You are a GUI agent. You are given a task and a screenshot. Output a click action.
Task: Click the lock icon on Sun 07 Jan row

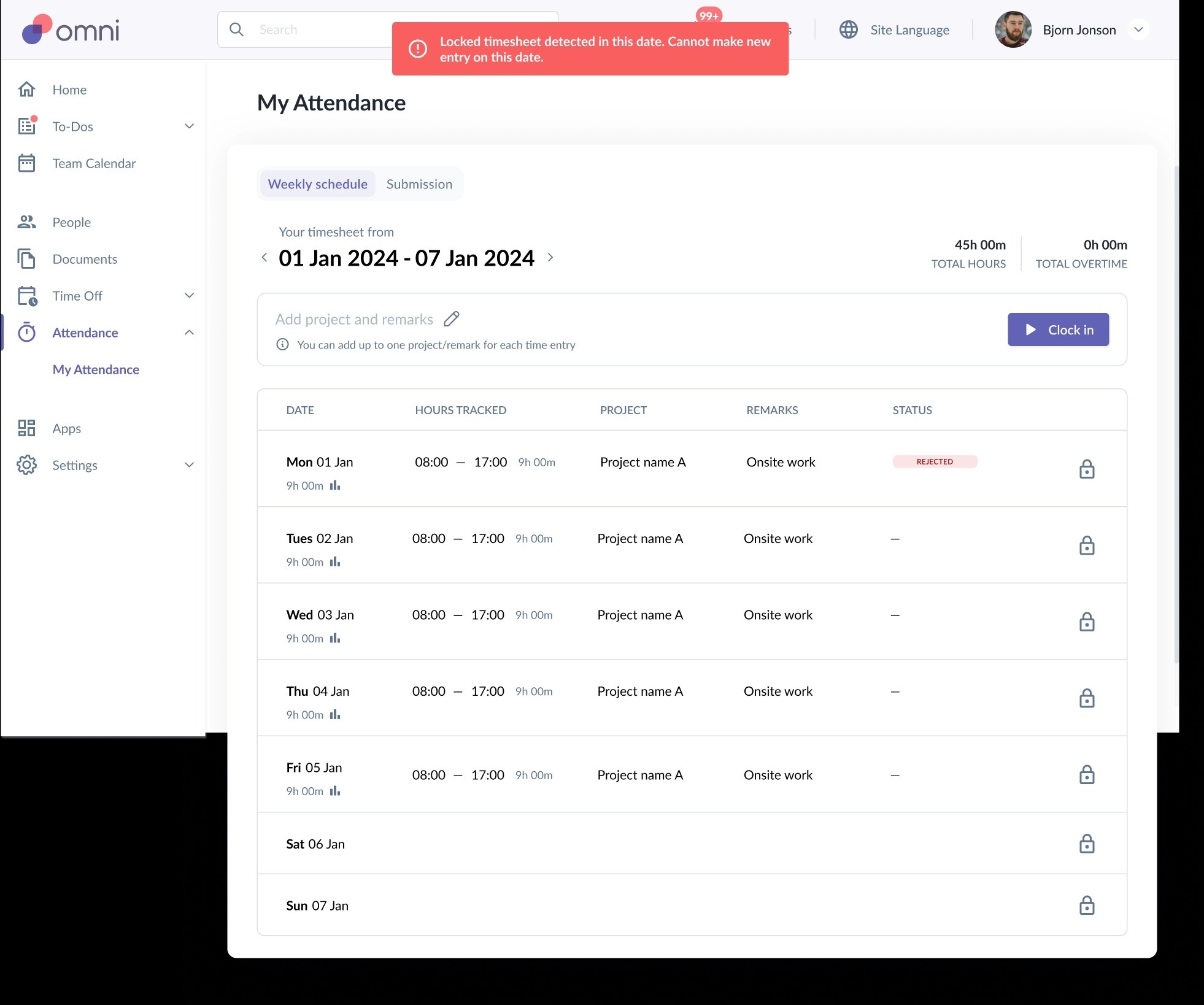pyautogui.click(x=1087, y=906)
